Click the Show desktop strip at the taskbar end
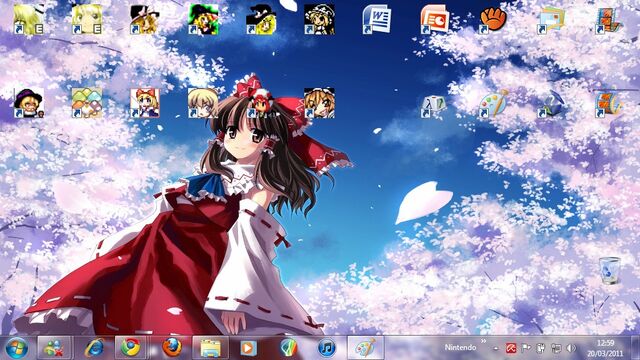 [x=635, y=348]
